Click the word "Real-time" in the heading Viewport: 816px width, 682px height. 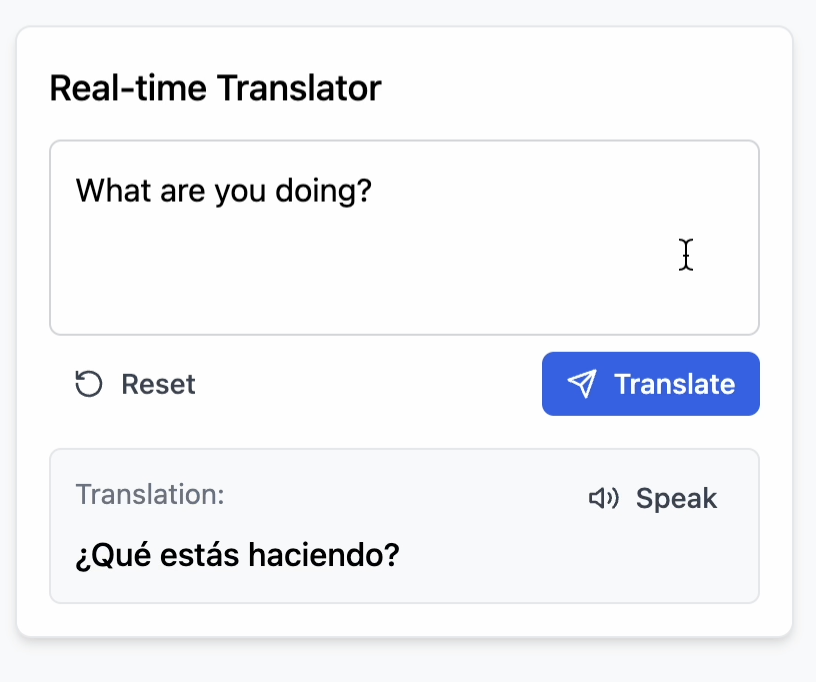pyautogui.click(x=129, y=88)
